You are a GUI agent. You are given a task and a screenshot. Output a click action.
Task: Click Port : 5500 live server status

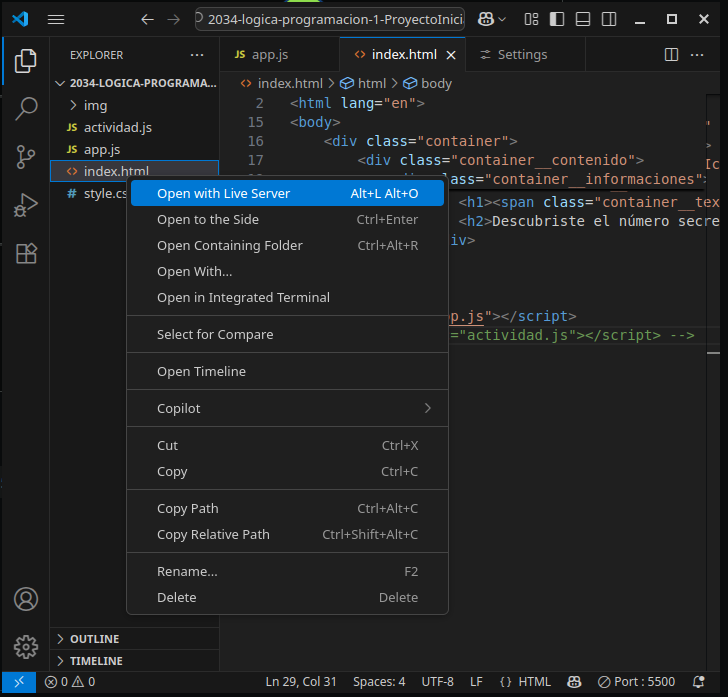(636, 682)
